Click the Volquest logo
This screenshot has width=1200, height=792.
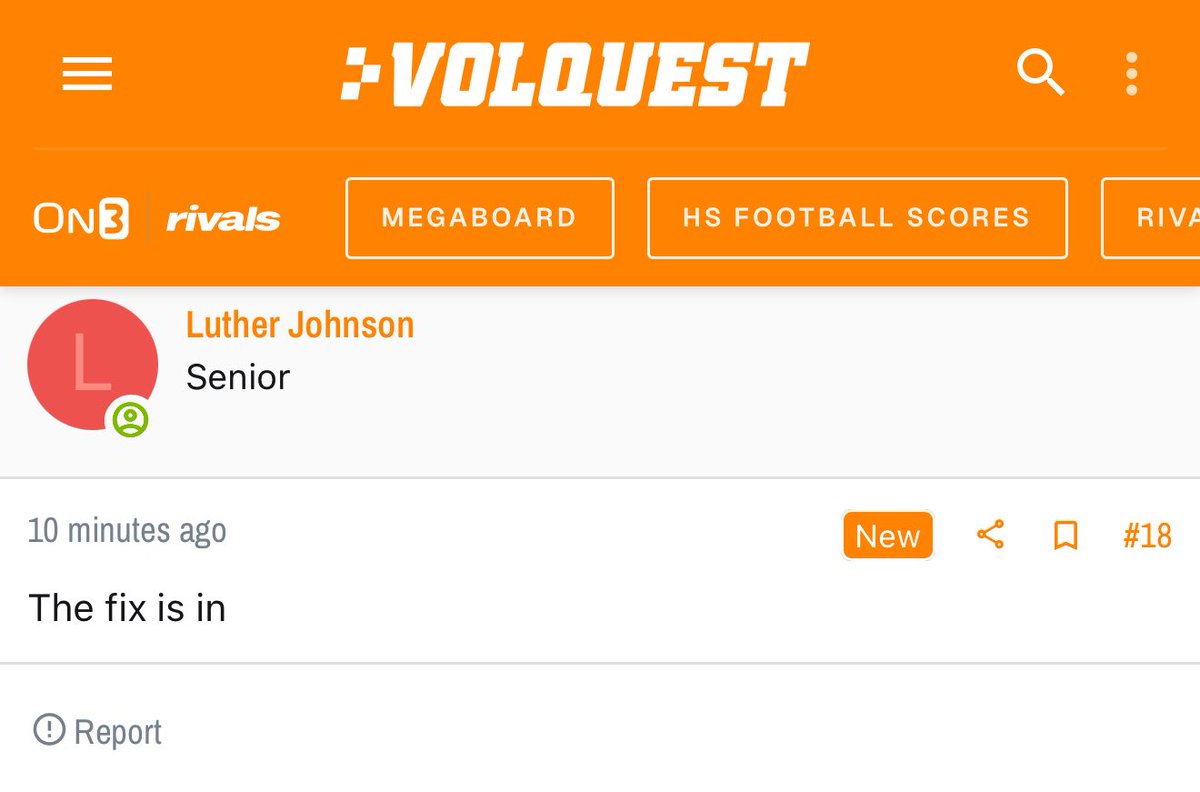point(574,74)
